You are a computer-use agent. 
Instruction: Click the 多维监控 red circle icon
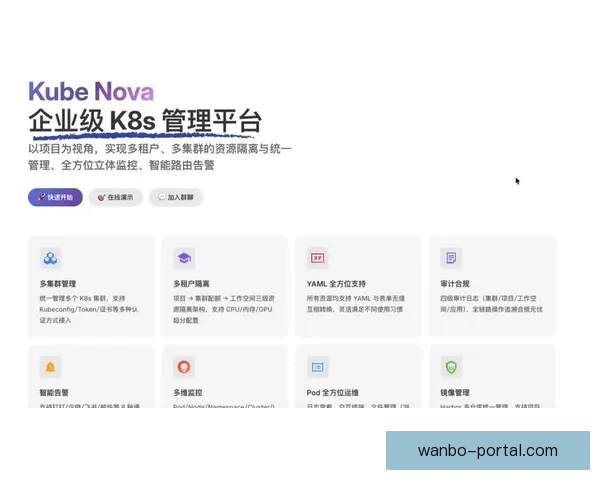[x=184, y=367]
